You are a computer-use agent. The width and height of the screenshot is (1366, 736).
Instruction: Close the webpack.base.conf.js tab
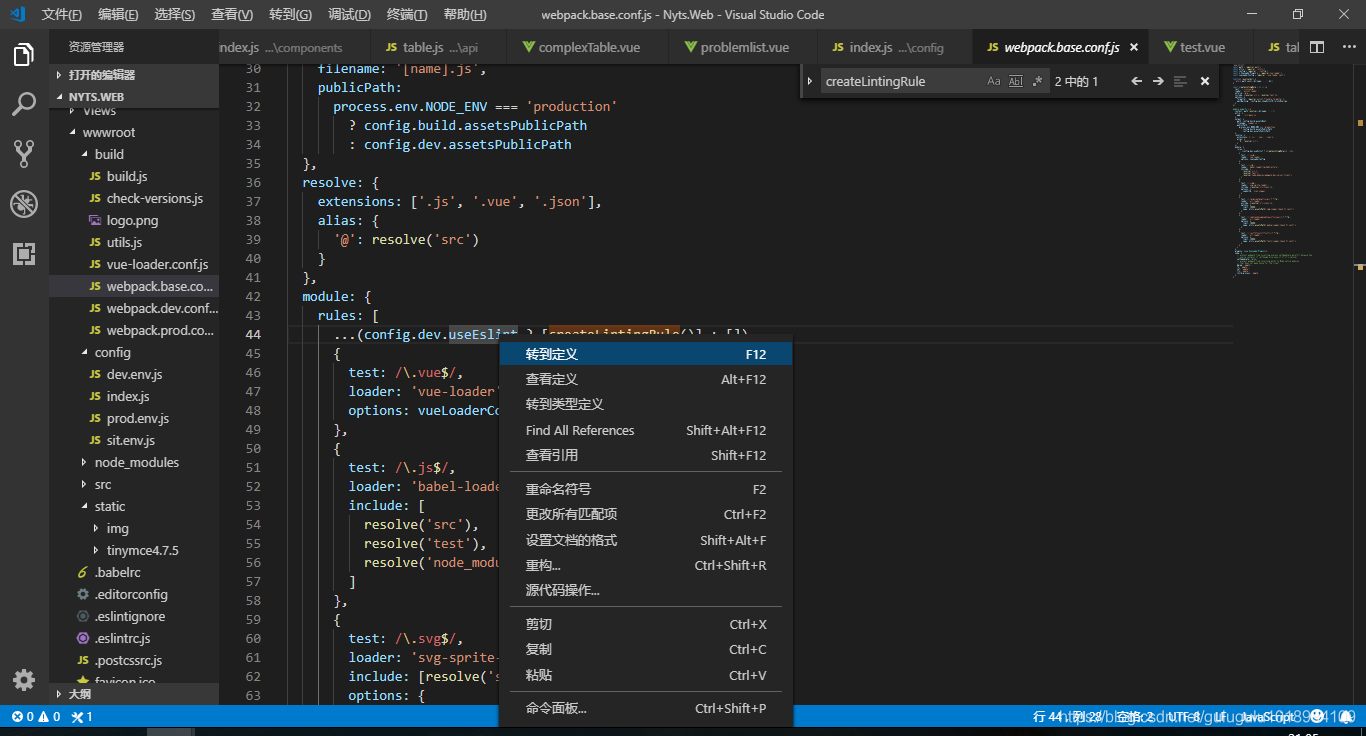point(1133,47)
